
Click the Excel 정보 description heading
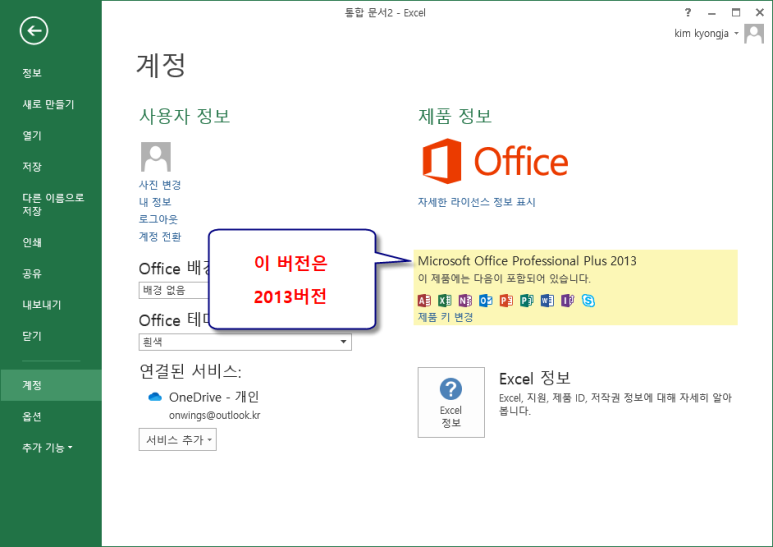coord(535,378)
